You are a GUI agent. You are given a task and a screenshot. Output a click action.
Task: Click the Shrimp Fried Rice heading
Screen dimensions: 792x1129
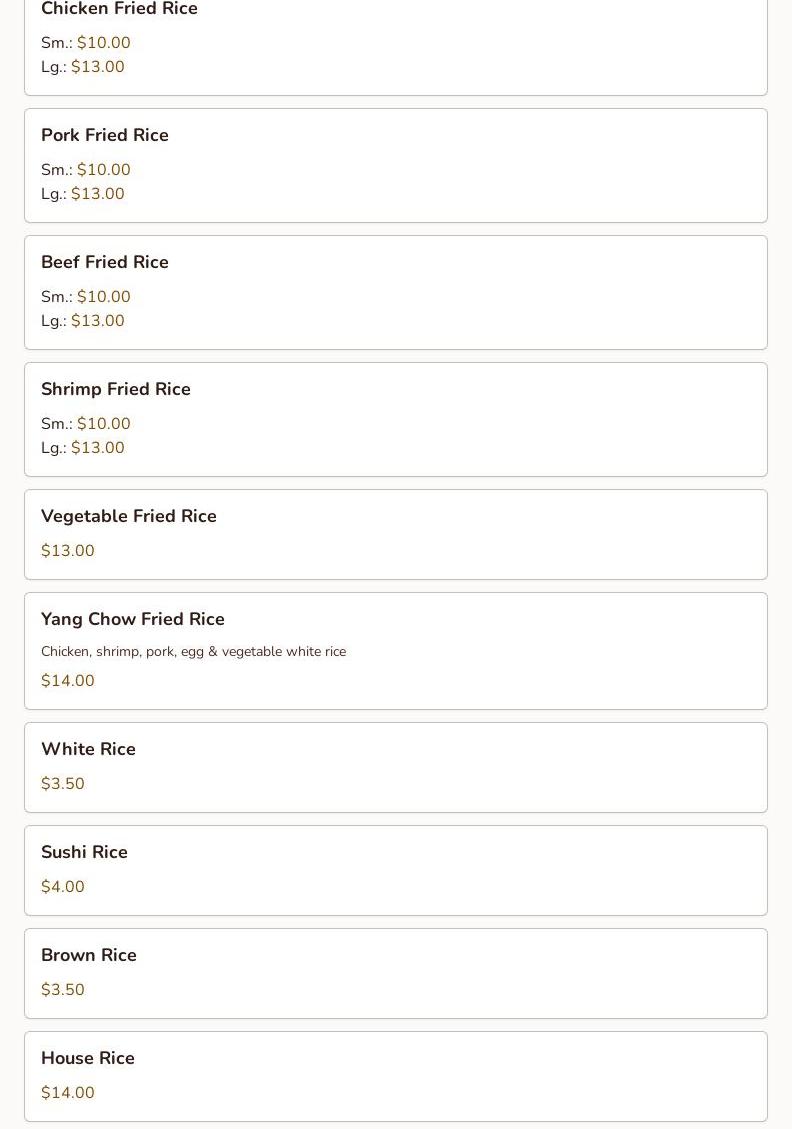[x=116, y=389]
